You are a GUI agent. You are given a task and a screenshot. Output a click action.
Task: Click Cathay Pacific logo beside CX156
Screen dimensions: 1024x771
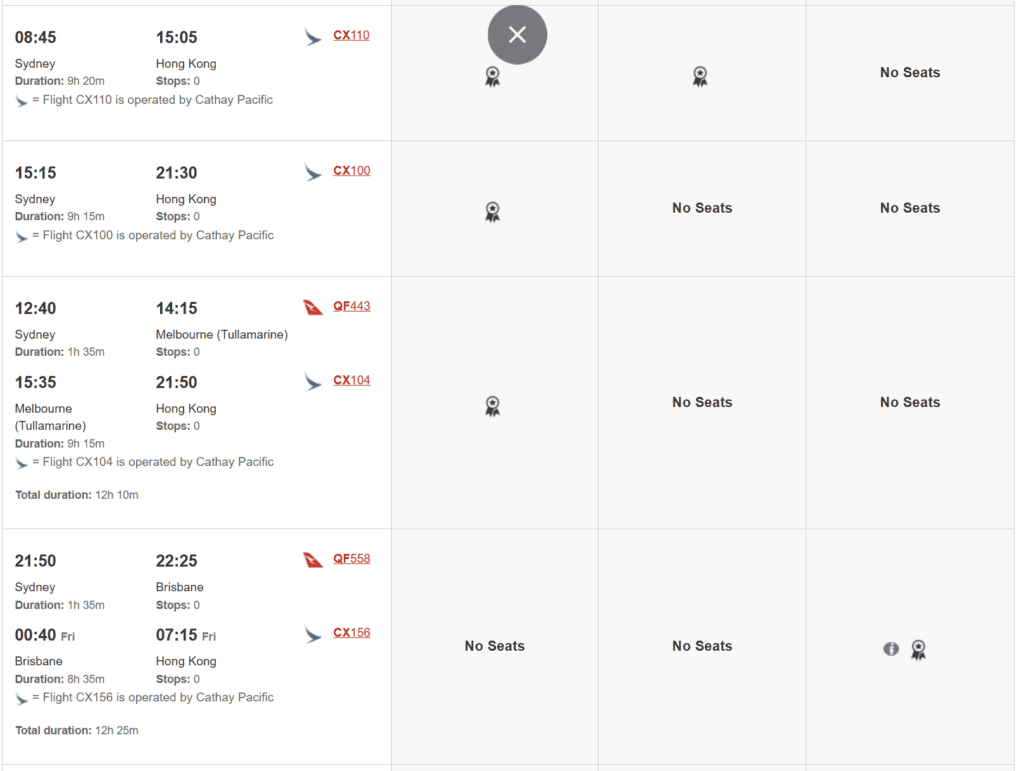313,634
